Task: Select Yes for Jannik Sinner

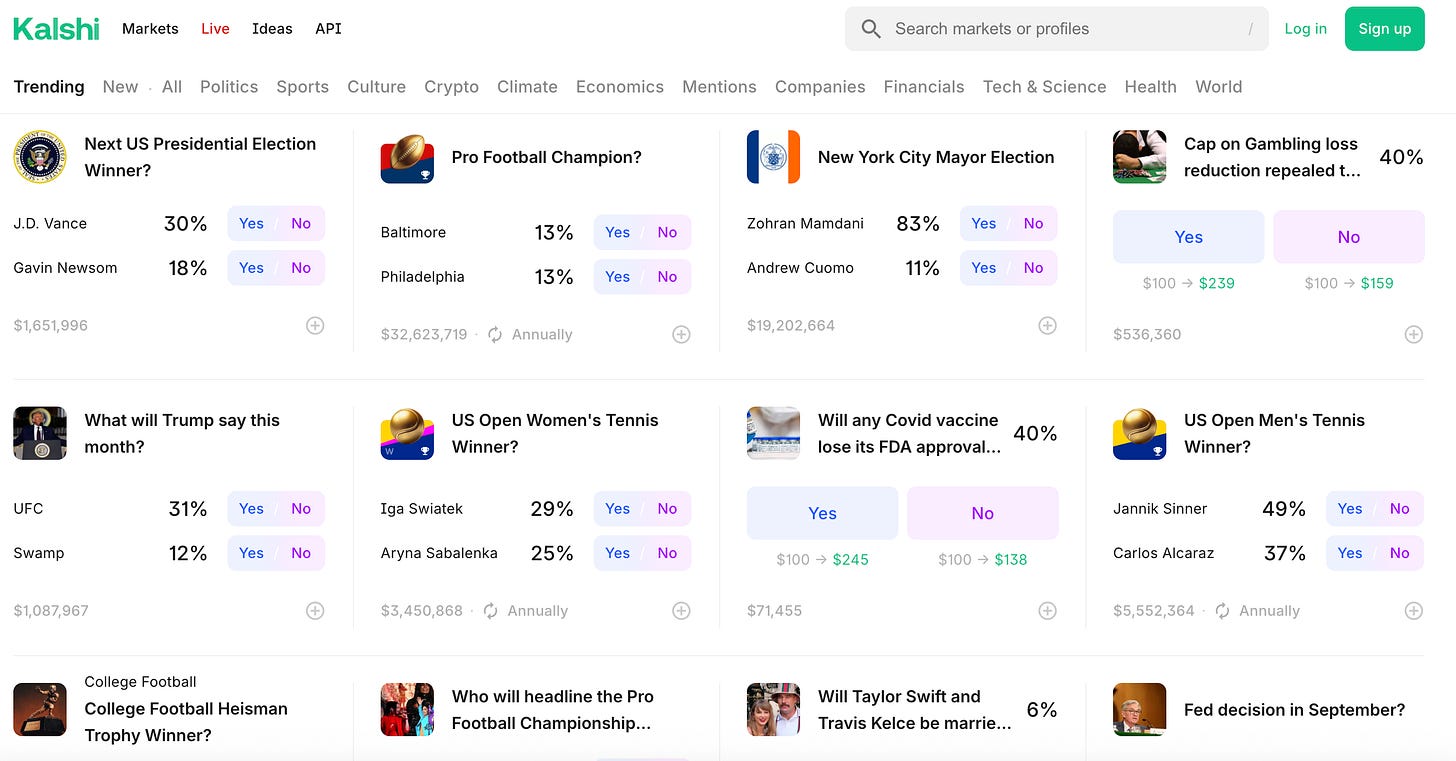Action: 1349,509
